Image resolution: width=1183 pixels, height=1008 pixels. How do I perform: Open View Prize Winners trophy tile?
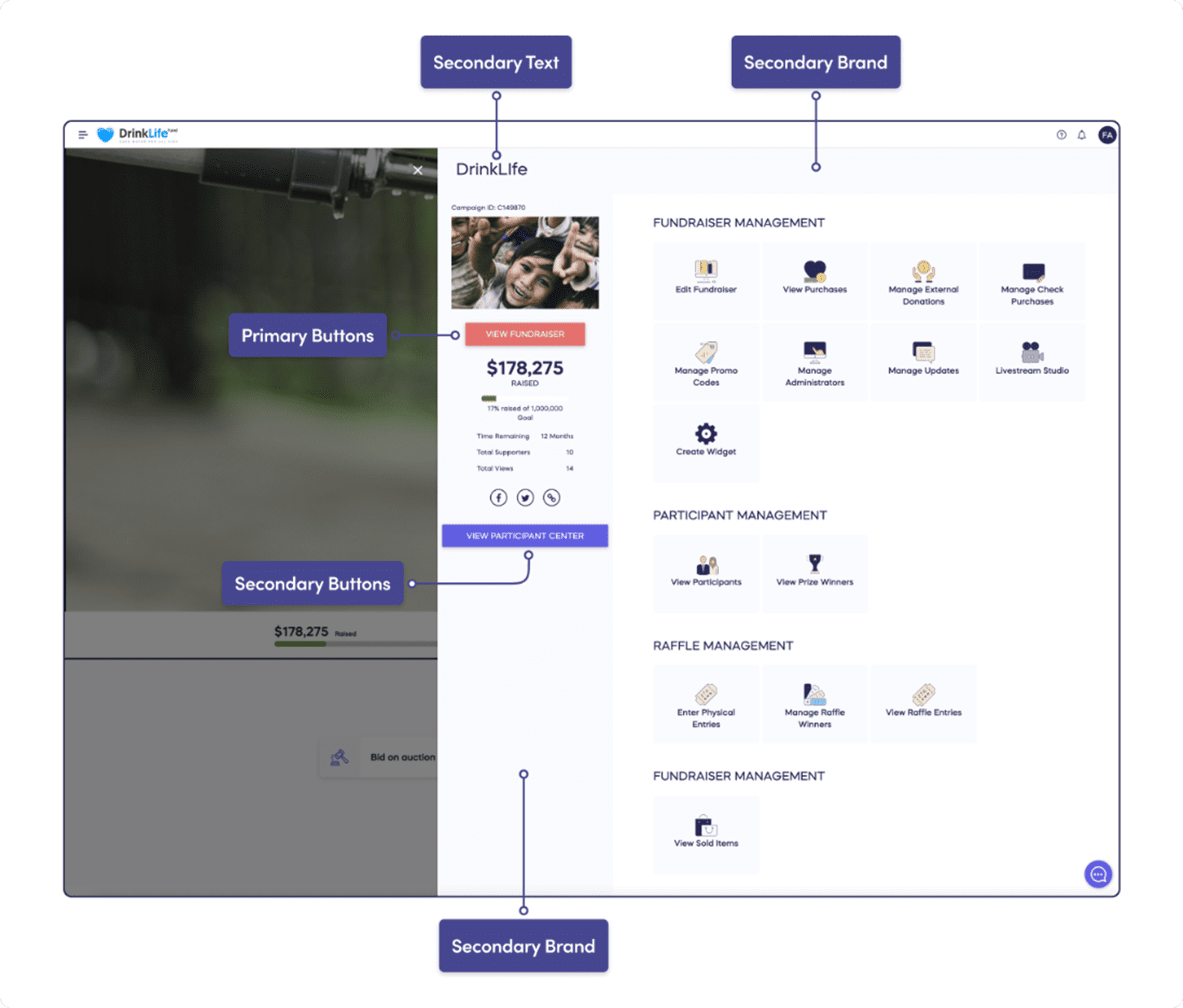(814, 571)
